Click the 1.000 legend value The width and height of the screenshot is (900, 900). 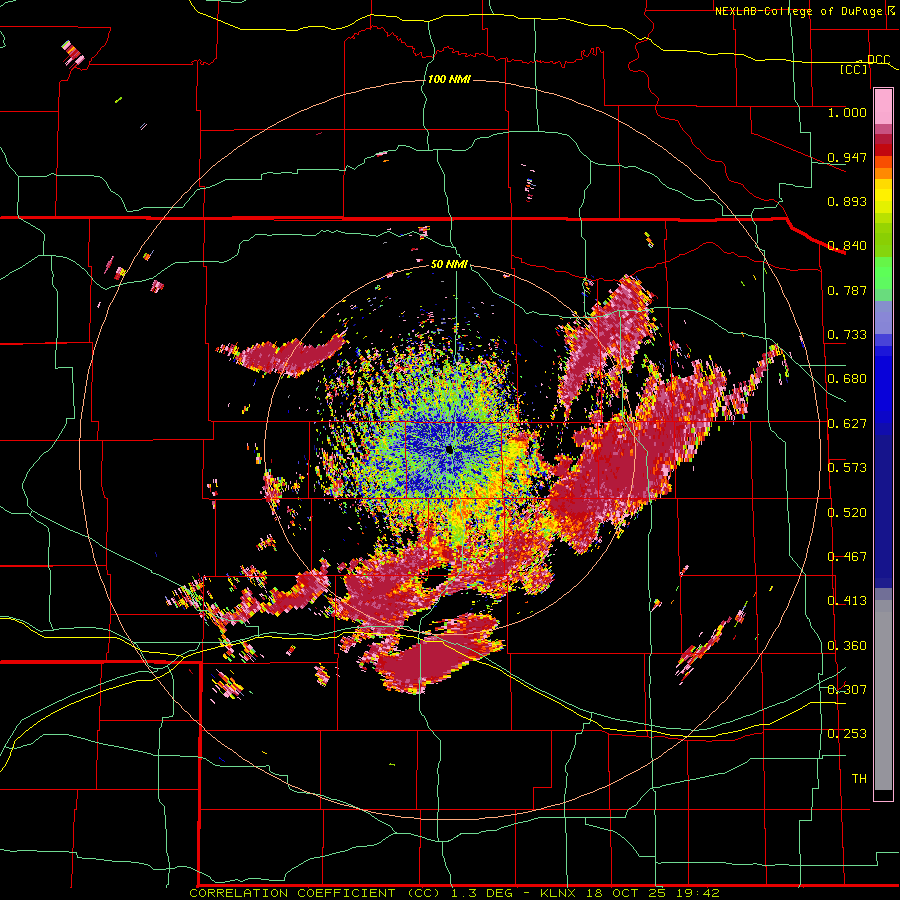click(x=847, y=112)
